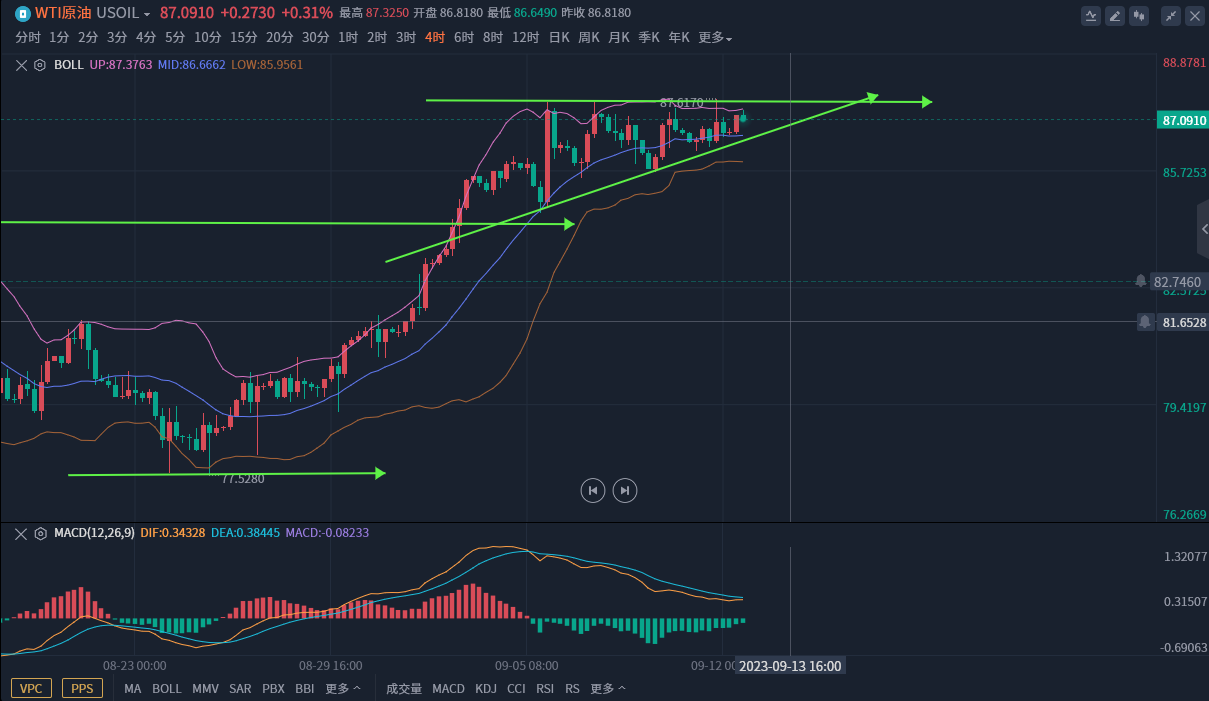Switch to 年K timeframe
Viewport: 1209px width, 701px height.
pyautogui.click(x=679, y=37)
